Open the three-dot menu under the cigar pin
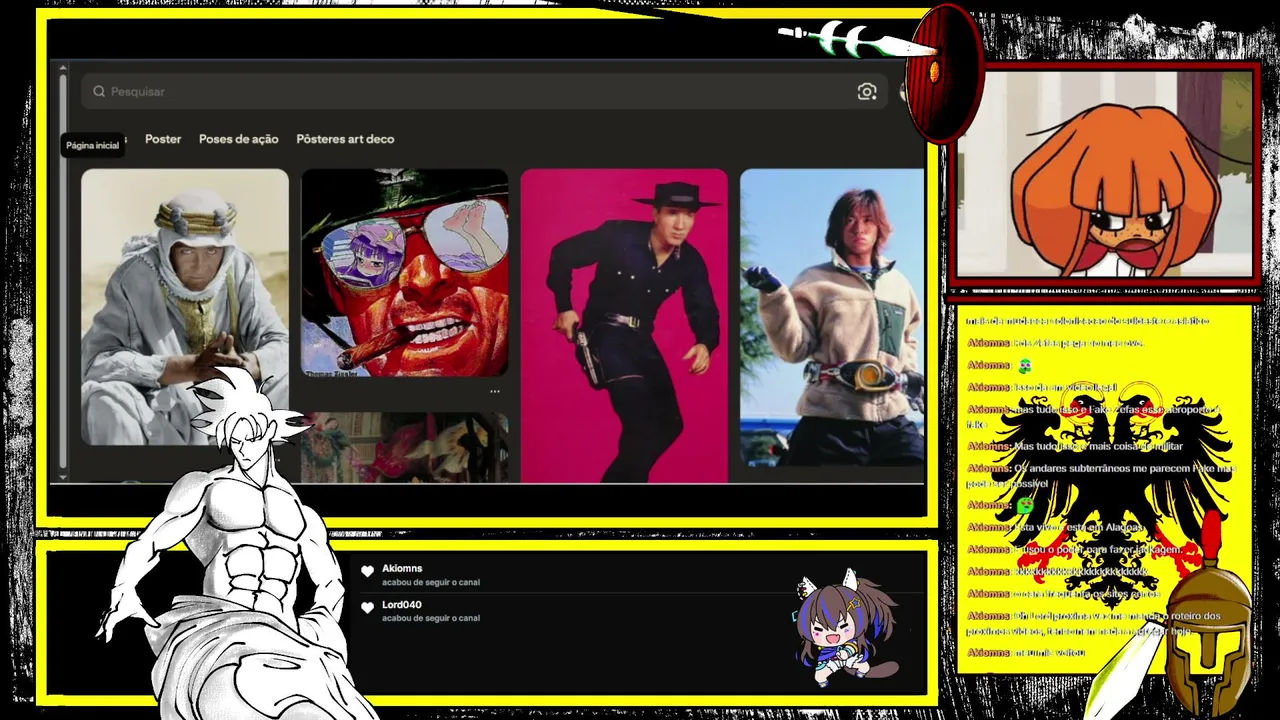 pyautogui.click(x=494, y=391)
